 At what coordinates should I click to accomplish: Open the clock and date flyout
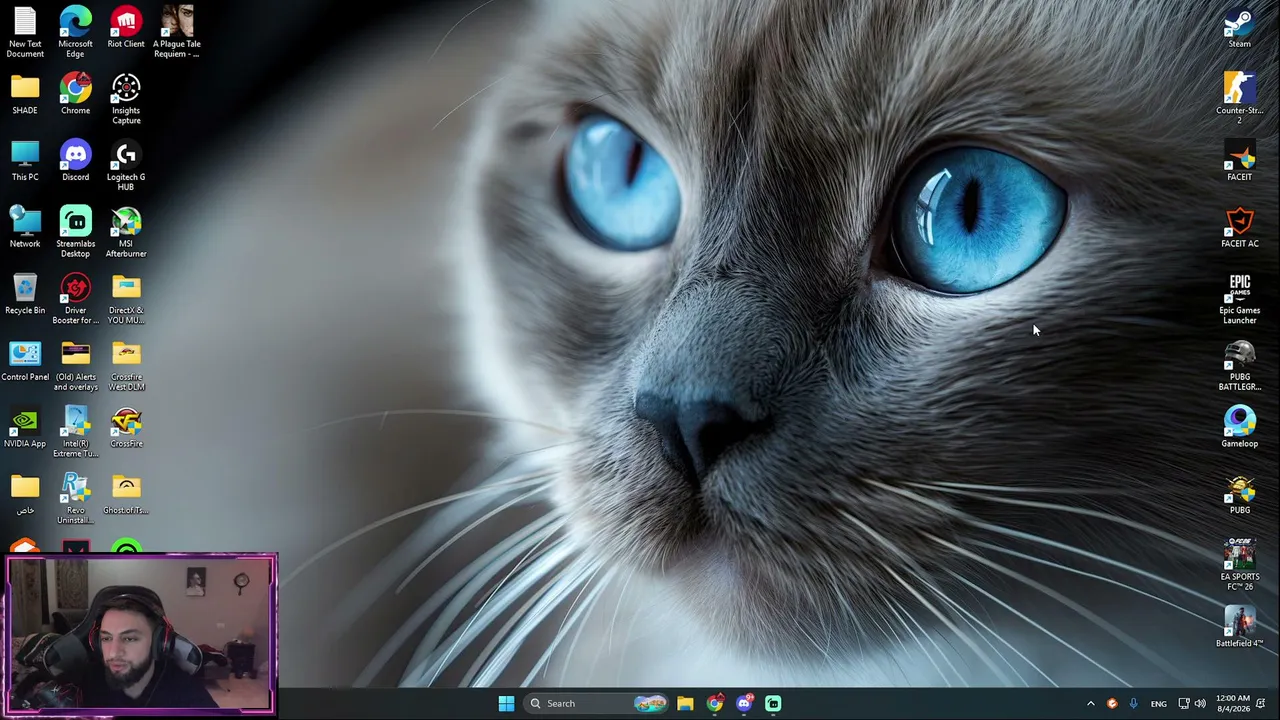[x=1232, y=703]
